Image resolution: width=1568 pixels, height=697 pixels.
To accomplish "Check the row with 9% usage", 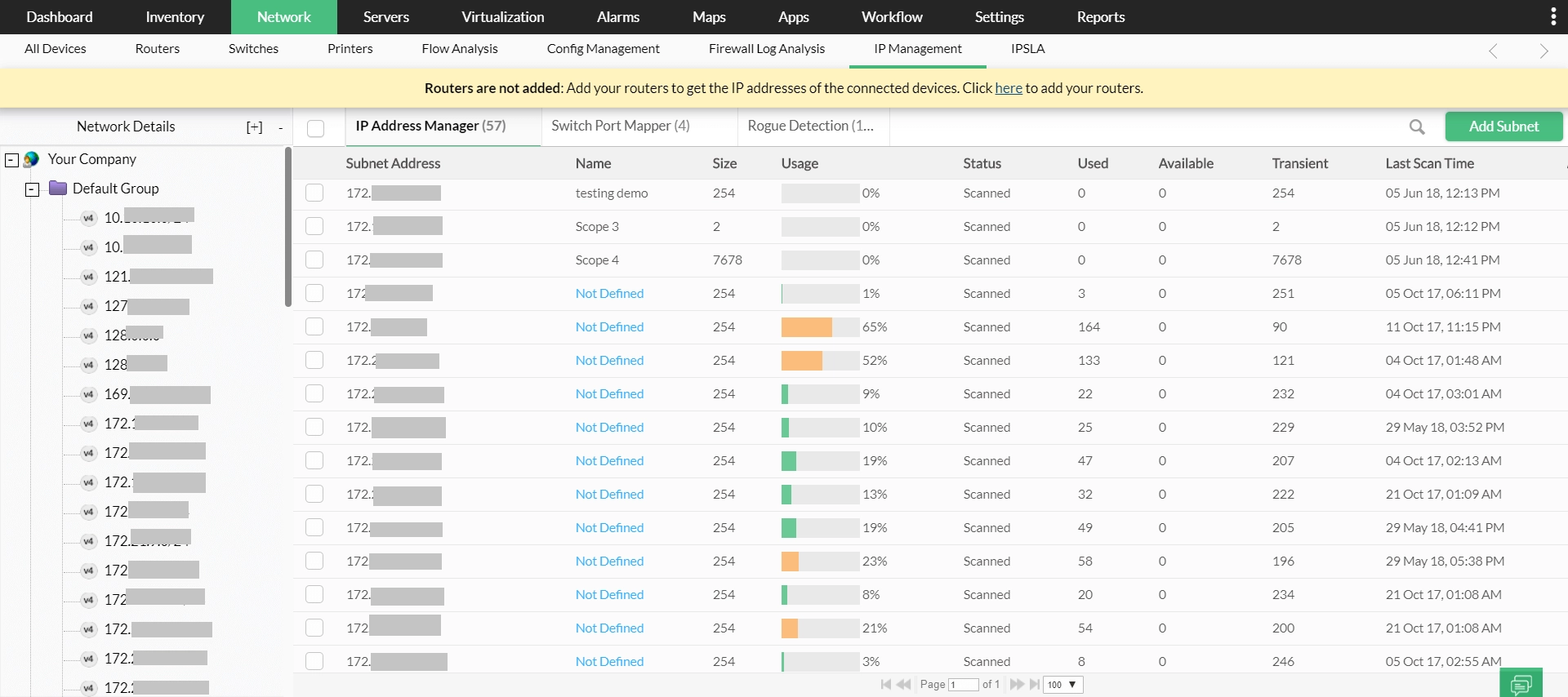I will coord(314,394).
